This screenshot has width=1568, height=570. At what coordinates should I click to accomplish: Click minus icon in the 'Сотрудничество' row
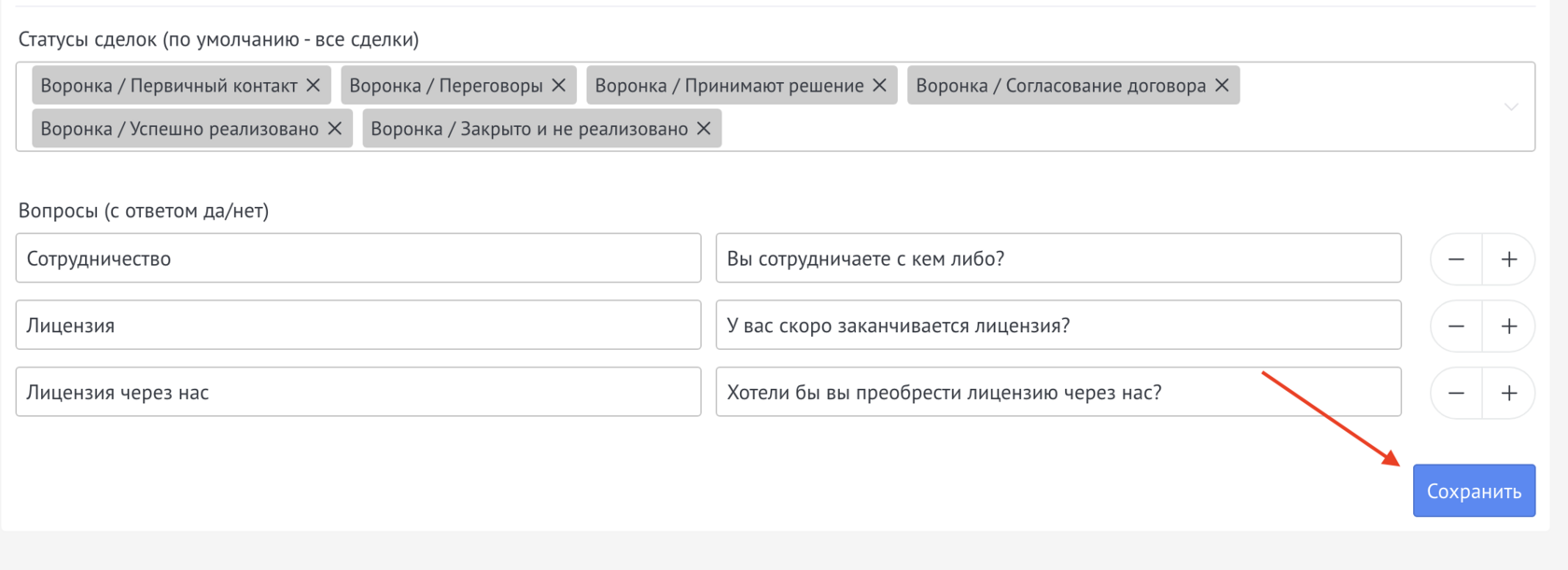(x=1456, y=259)
